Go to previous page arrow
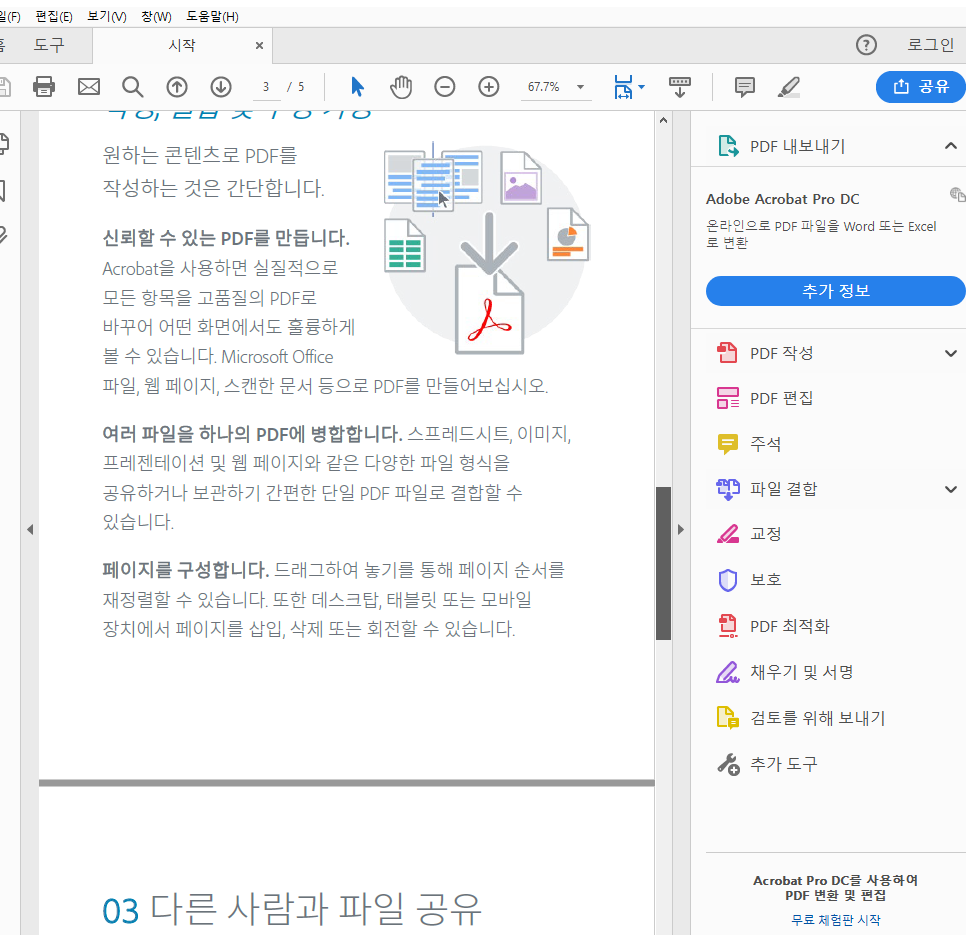The height and width of the screenshot is (935, 966). pos(177,87)
